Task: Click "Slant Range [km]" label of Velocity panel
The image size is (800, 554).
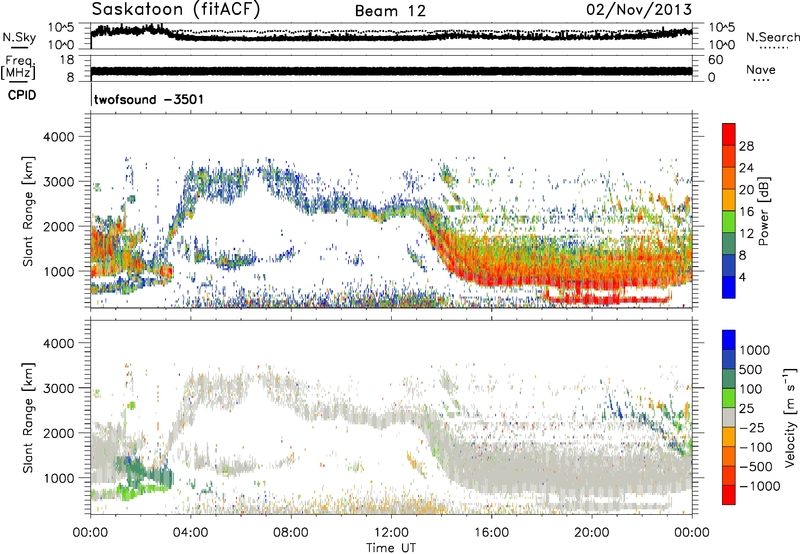Action: pos(29,418)
